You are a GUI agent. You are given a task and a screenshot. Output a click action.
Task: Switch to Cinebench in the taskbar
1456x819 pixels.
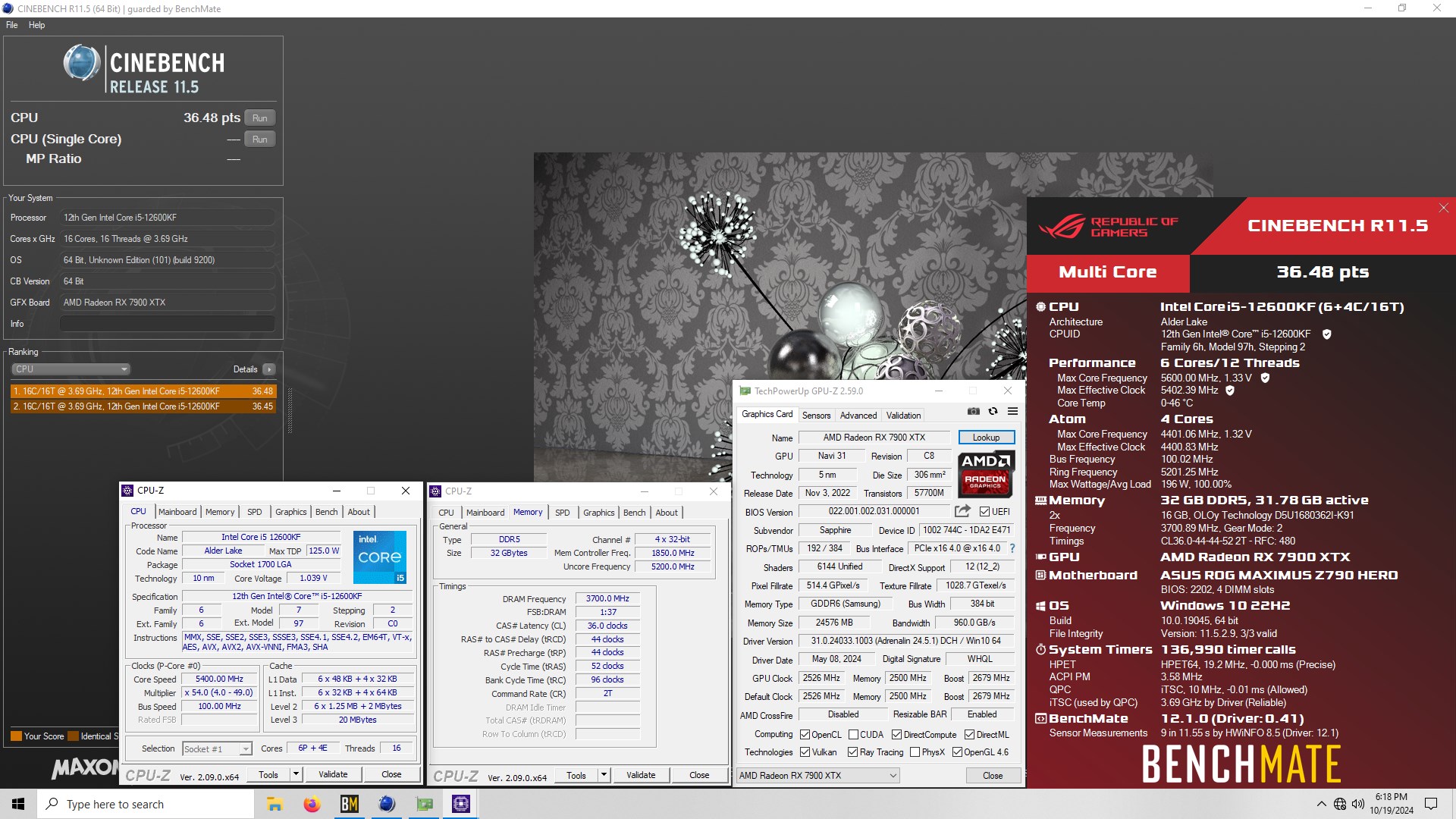[x=386, y=804]
